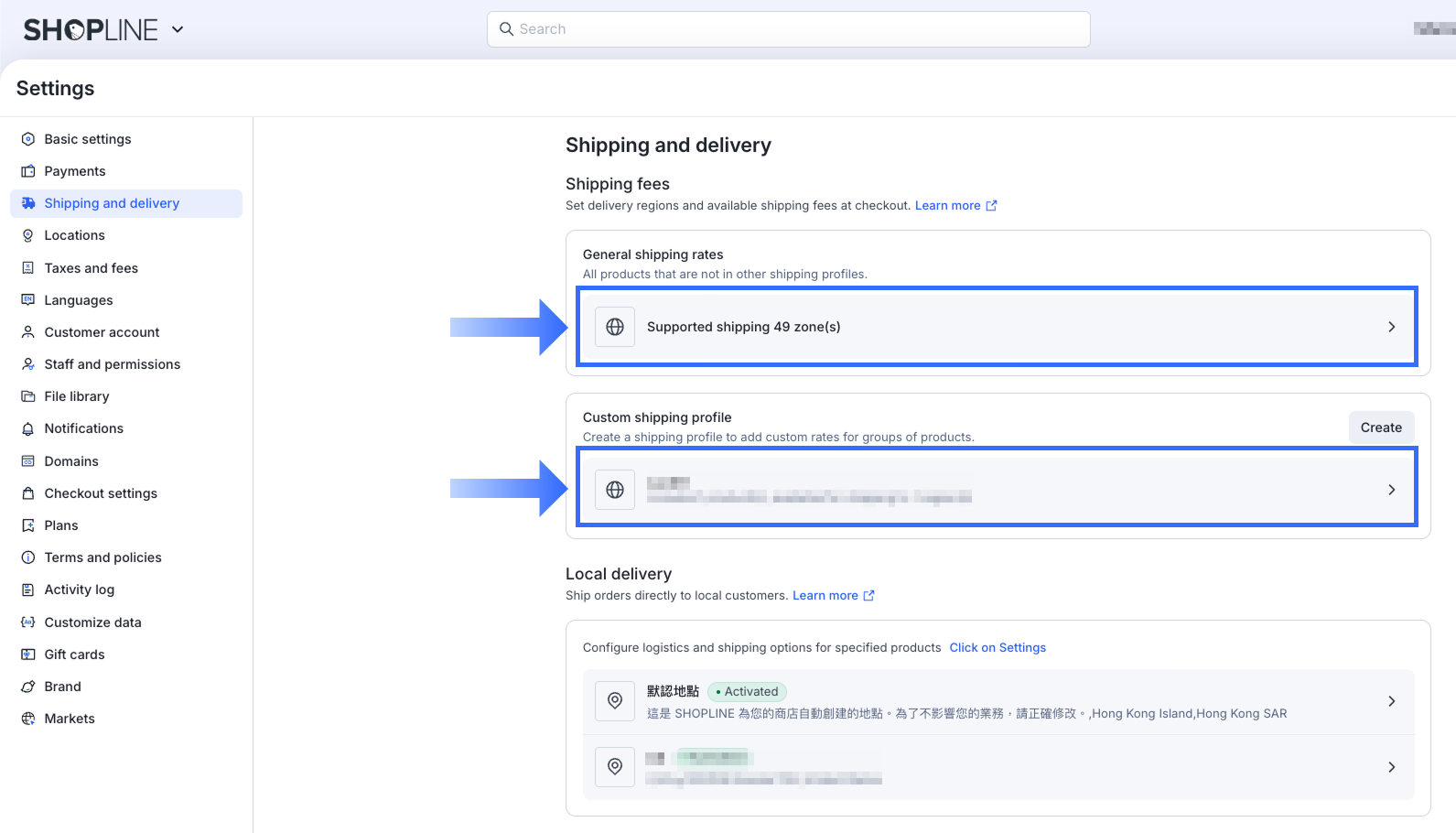Click into the Search field

[x=788, y=29]
